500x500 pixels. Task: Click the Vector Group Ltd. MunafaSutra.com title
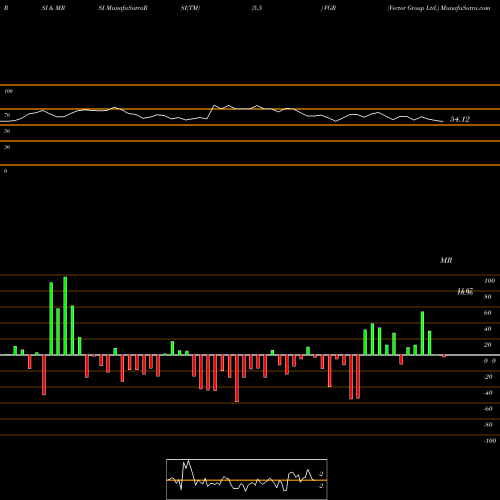coord(439,8)
